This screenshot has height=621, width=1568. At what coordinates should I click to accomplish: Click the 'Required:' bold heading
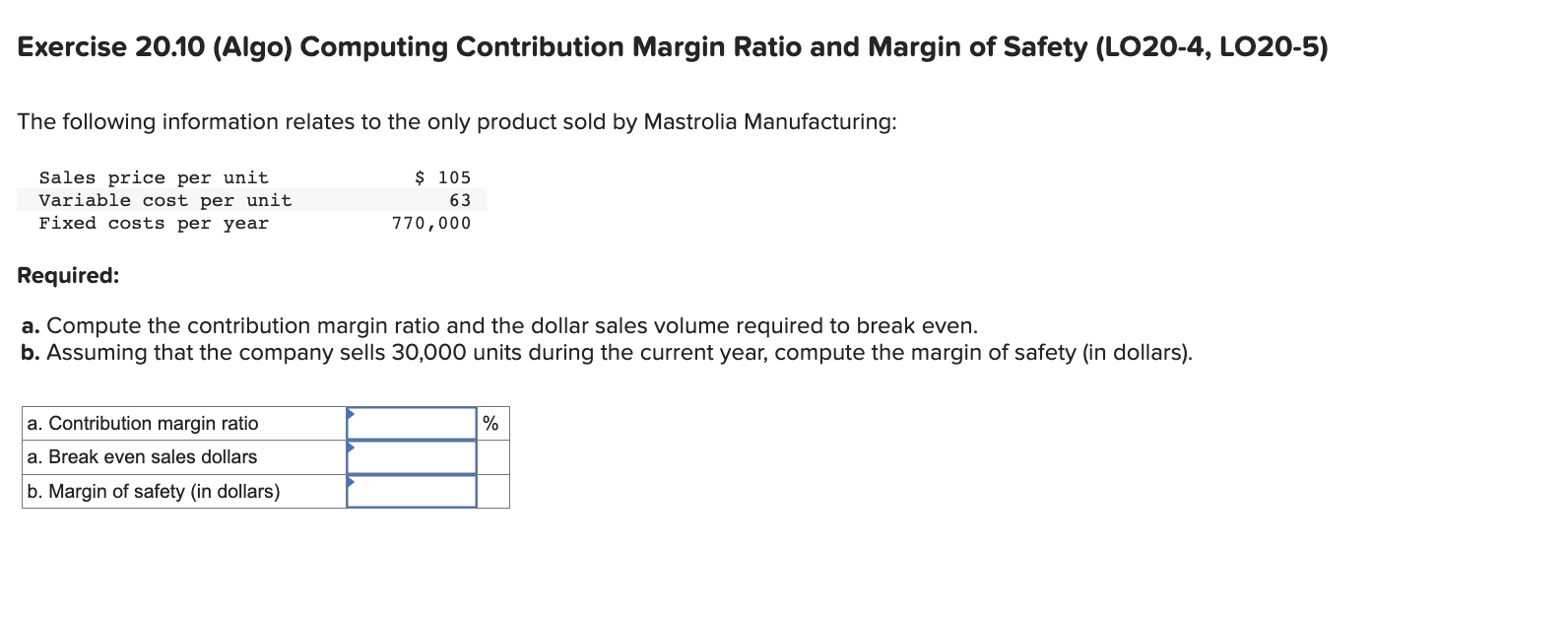click(x=68, y=276)
